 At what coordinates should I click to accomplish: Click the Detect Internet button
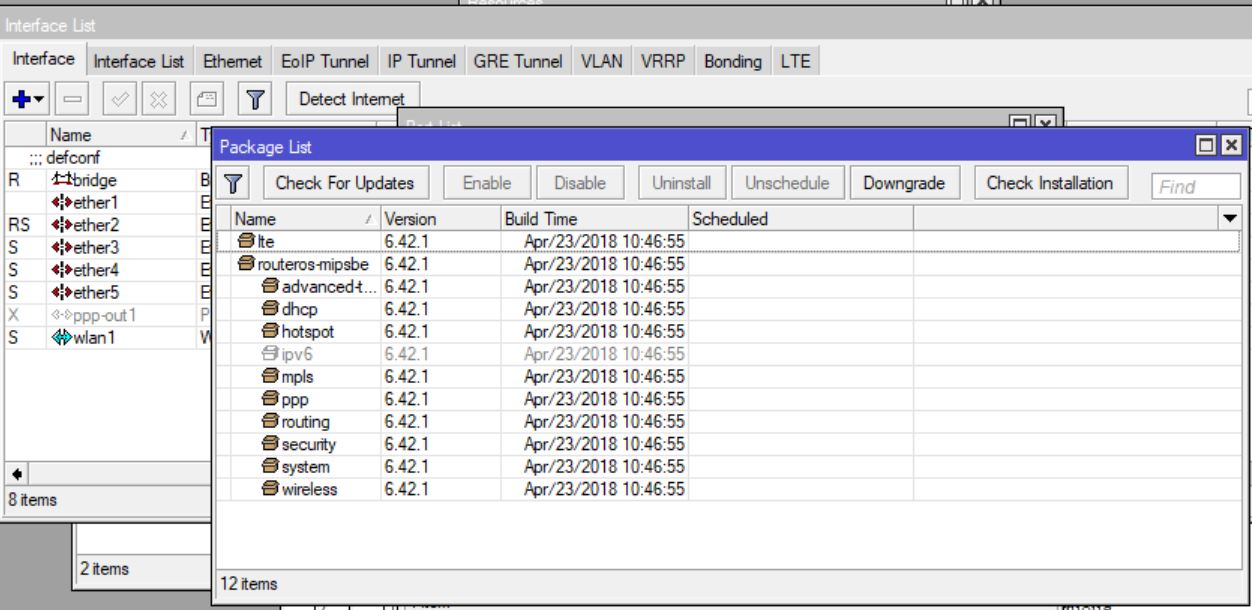point(351,99)
